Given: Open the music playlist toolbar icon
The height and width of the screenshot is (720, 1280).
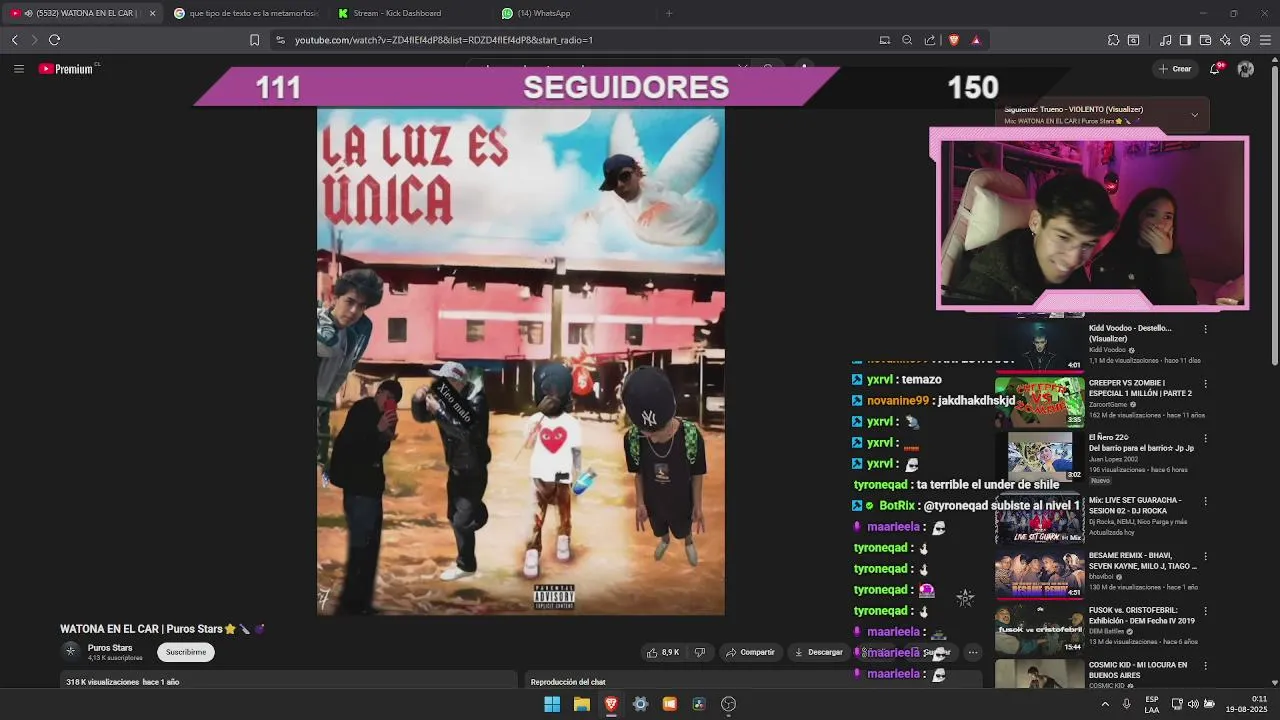Looking at the screenshot, I should [x=1166, y=40].
